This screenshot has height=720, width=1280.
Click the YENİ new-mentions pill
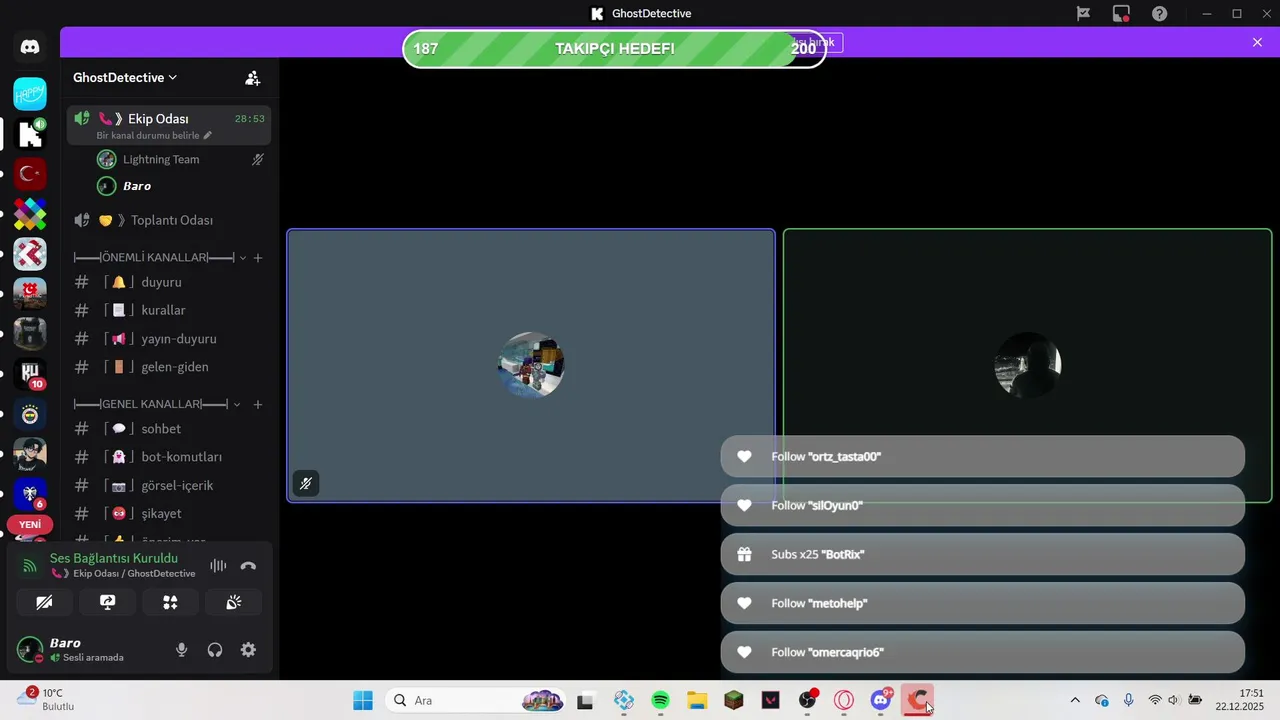coord(30,524)
